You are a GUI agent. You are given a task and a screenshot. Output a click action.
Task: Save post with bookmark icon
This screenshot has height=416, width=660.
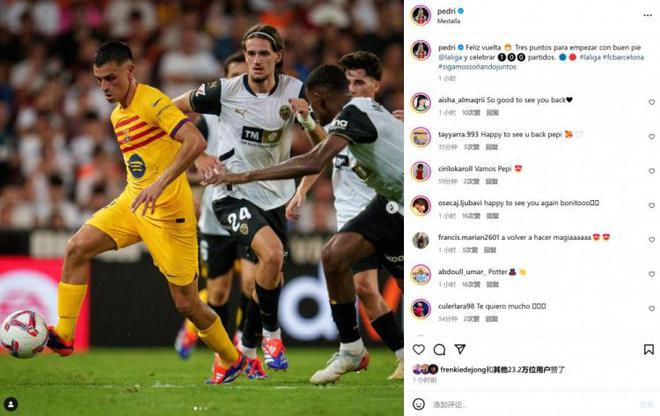(x=649, y=349)
